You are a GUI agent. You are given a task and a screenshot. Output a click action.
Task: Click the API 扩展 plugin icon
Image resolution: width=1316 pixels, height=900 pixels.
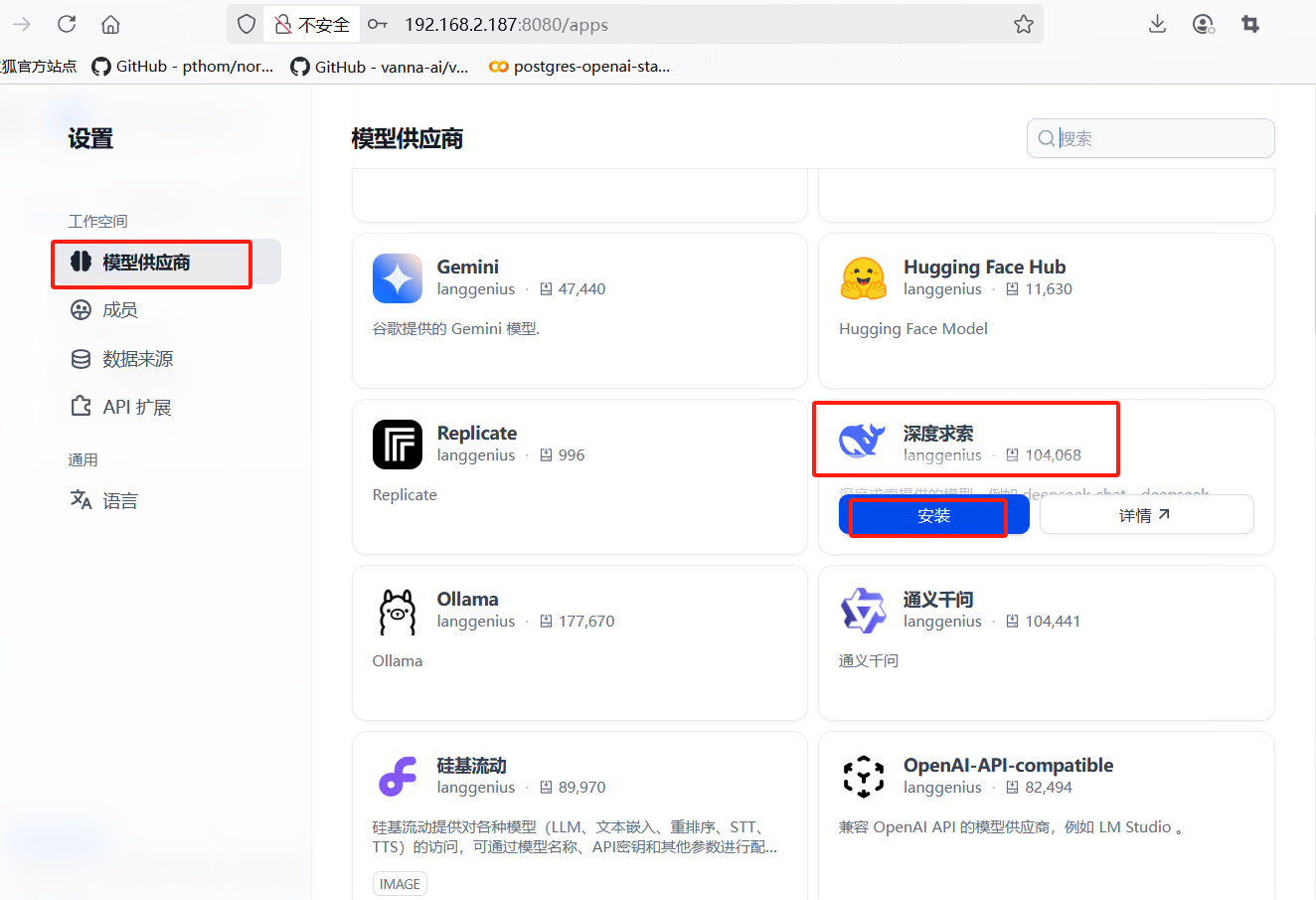pyautogui.click(x=82, y=406)
